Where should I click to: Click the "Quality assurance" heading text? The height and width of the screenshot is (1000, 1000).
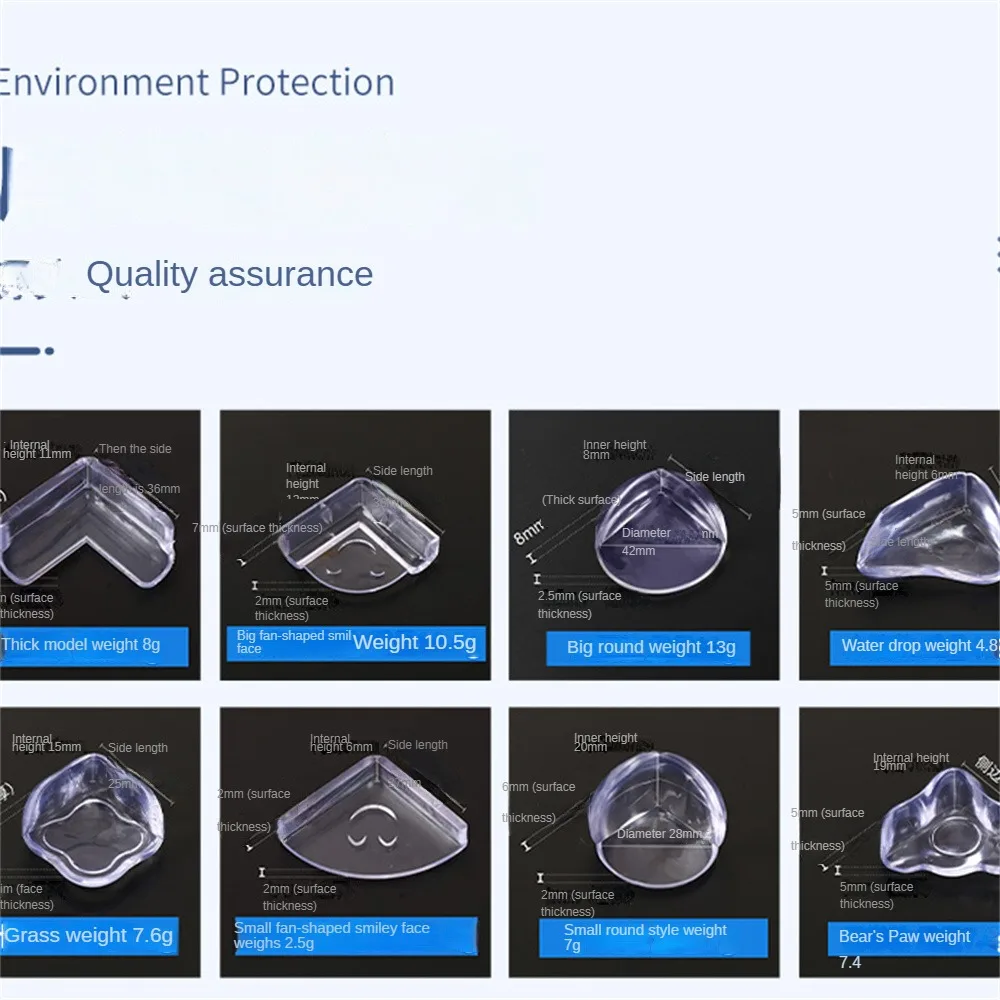230,274
